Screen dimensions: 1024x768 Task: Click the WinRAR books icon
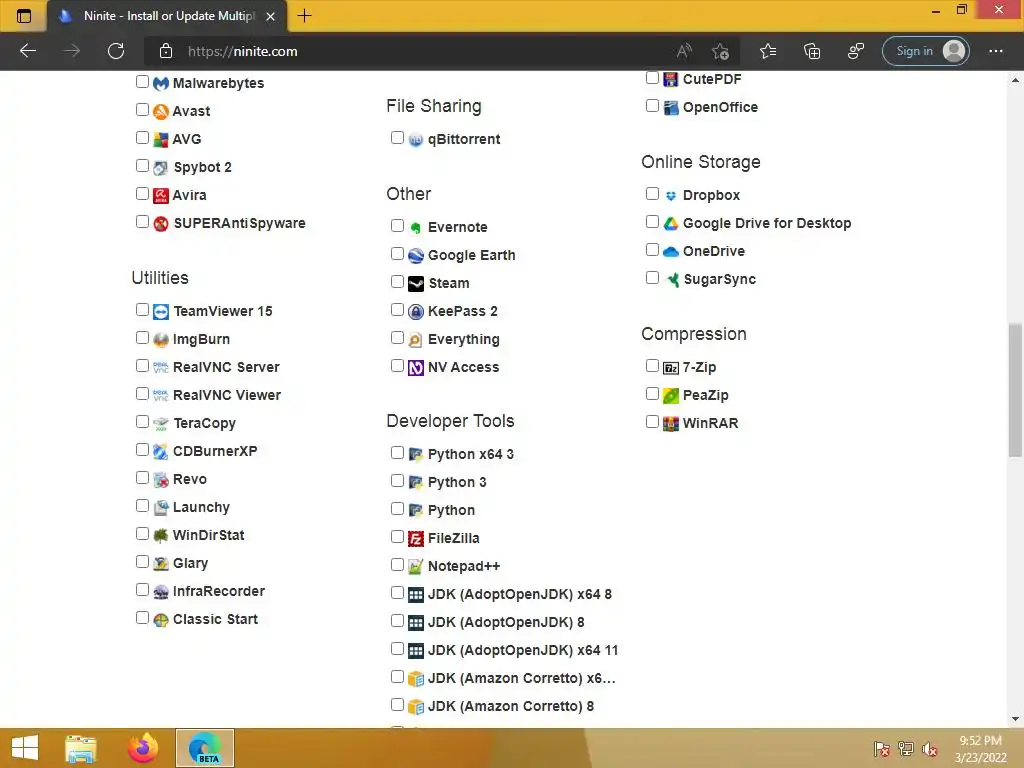coord(671,424)
